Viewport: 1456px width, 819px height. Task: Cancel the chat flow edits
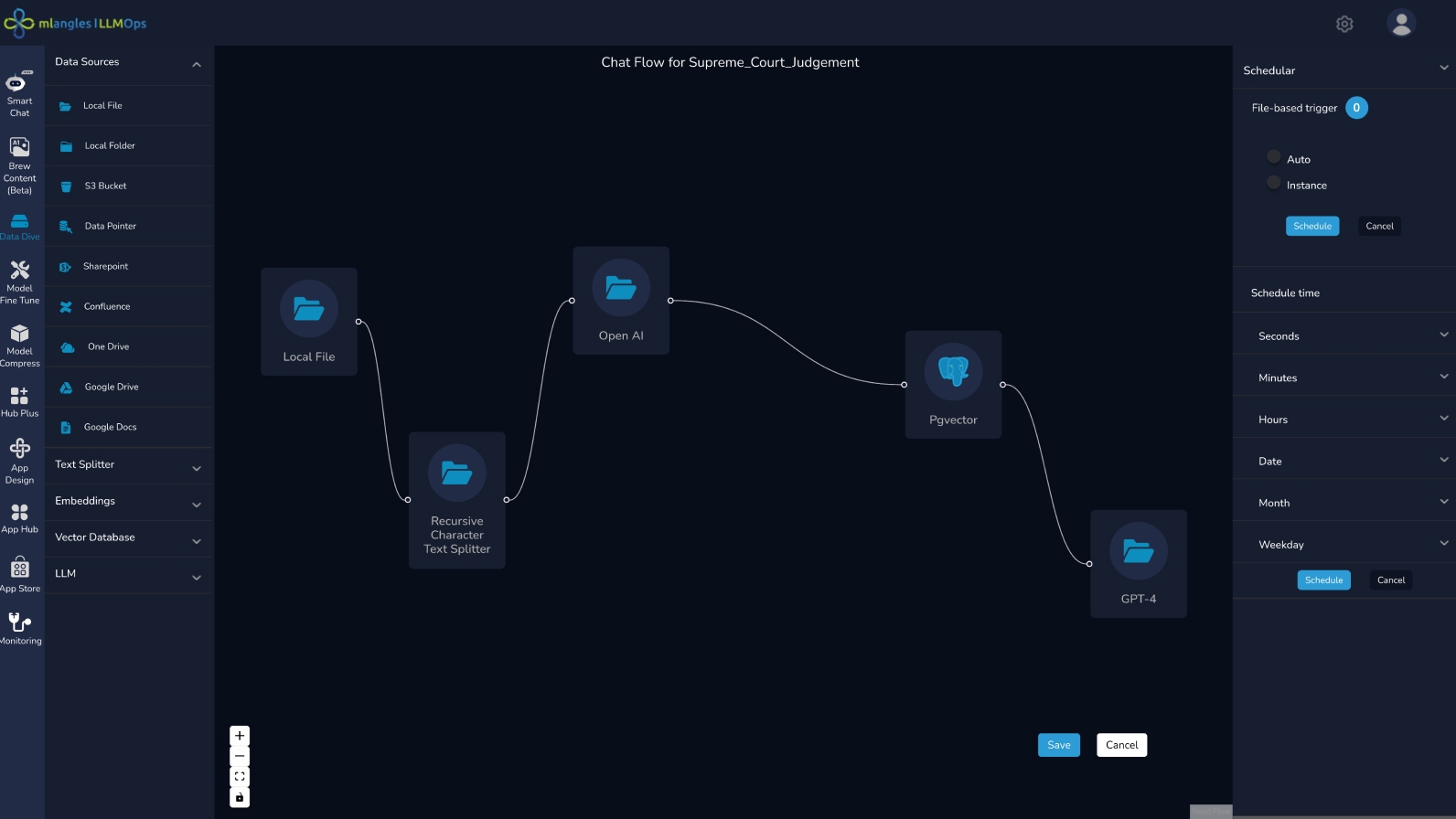pos(1121,745)
